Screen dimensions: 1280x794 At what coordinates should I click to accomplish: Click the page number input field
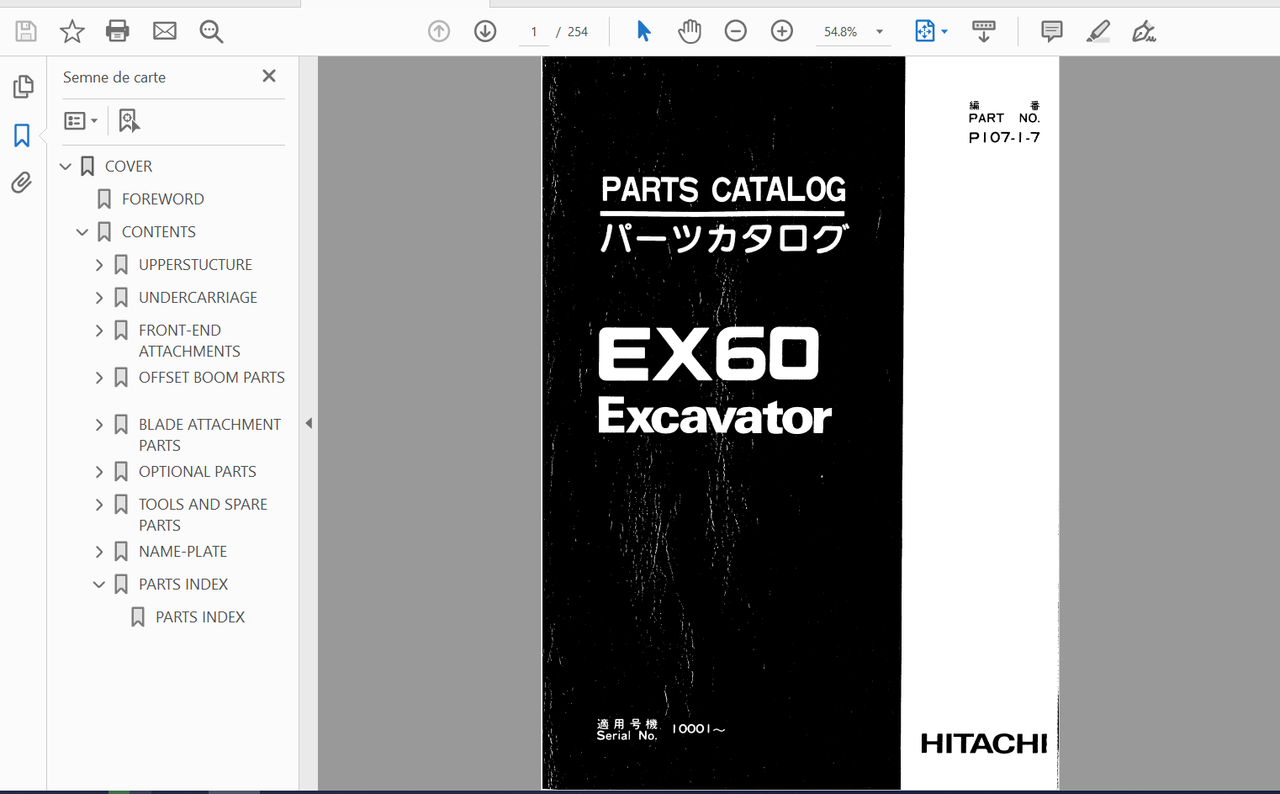point(534,31)
